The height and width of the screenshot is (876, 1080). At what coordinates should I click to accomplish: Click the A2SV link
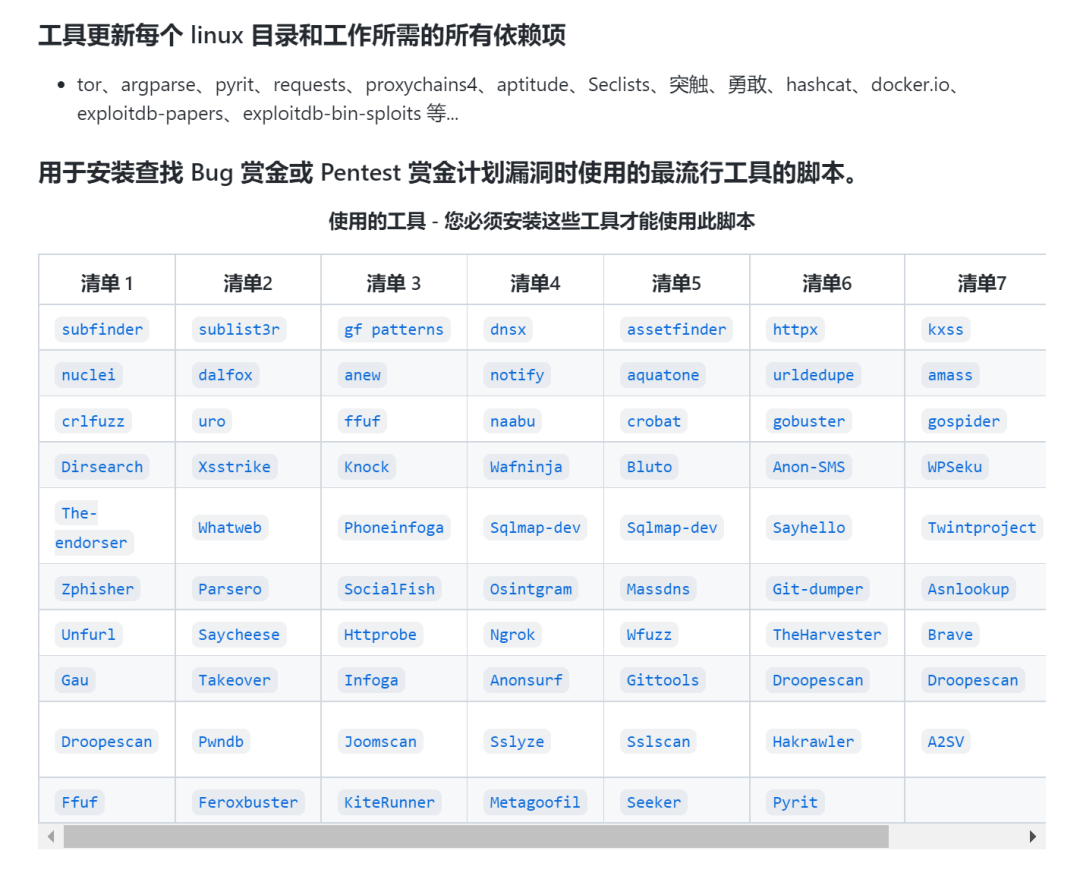pos(946,741)
